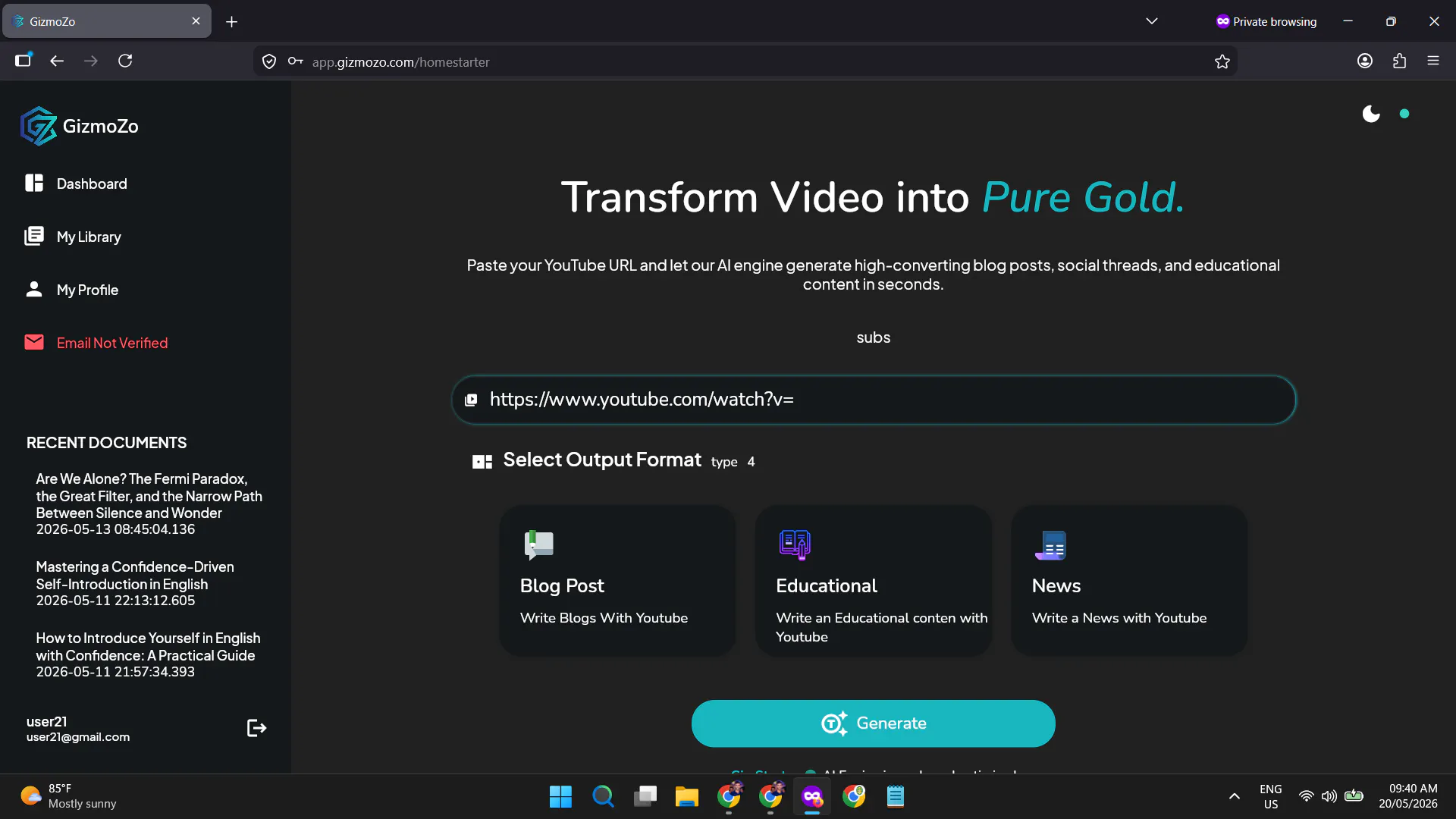Click the user21@gmail.com email text

point(78,737)
